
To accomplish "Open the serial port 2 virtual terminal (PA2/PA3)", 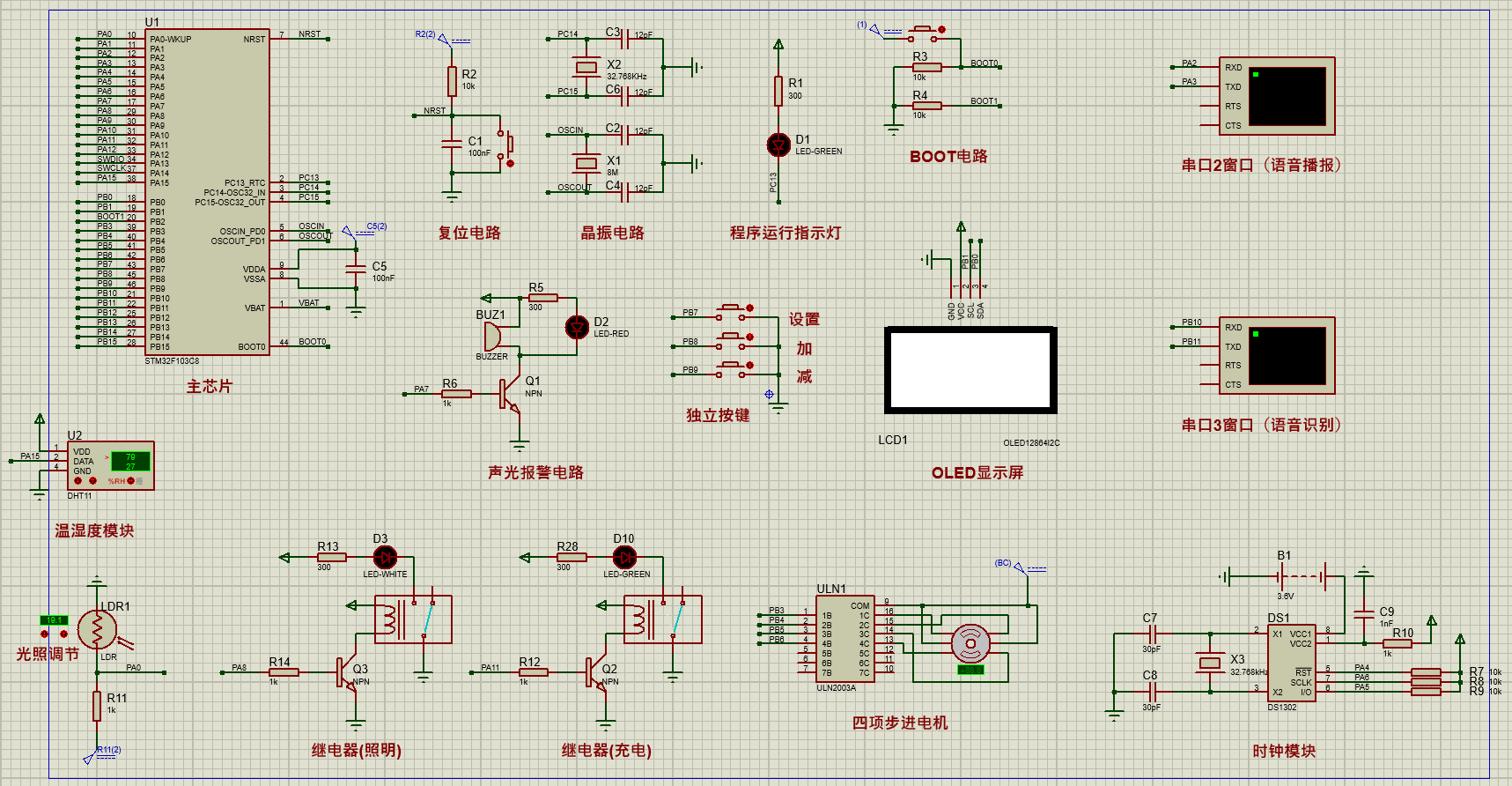I will (x=1277, y=96).
